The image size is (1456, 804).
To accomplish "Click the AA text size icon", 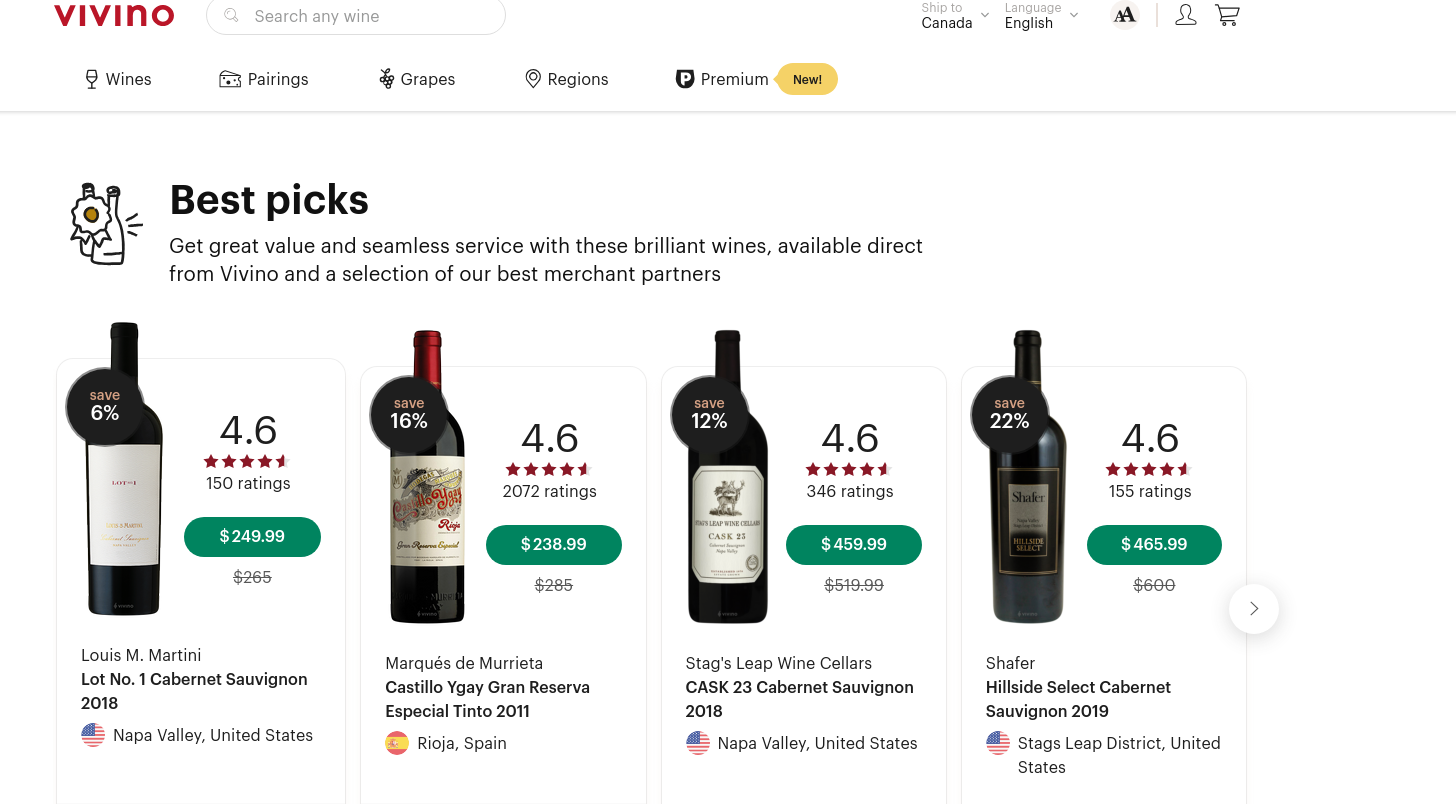I will 1125,15.
